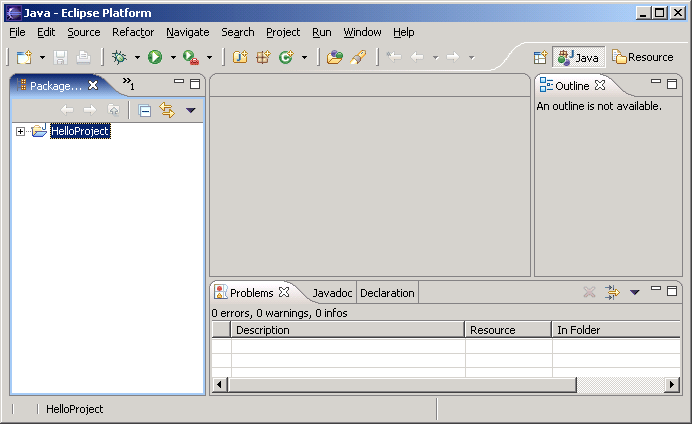Open the Debug dropdown arrow
The width and height of the screenshot is (692, 424).
point(137,57)
